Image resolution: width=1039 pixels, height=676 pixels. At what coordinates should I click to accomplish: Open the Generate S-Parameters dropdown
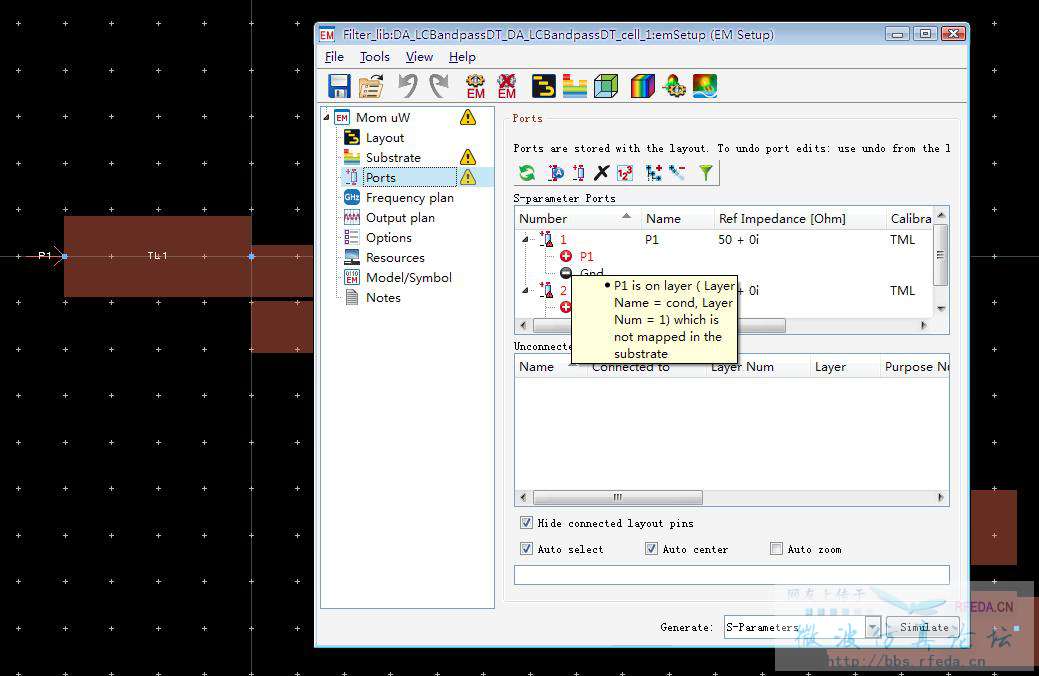pos(872,627)
